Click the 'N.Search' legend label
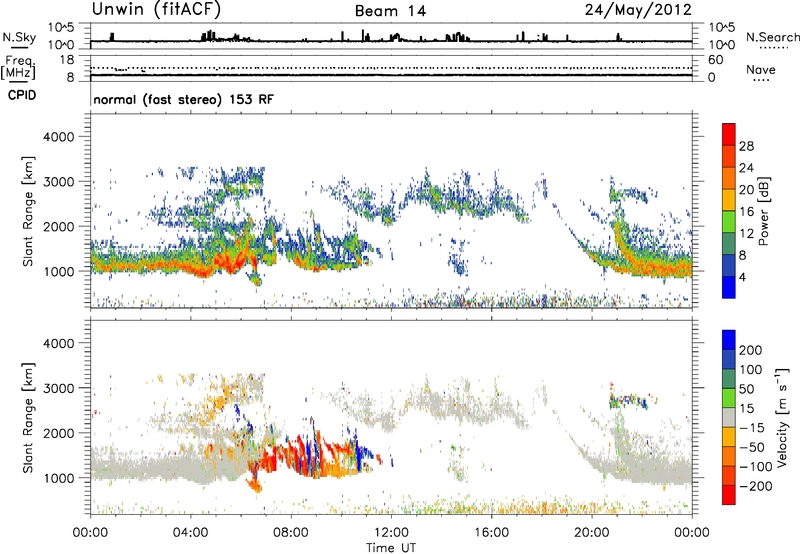800x554 pixels. pos(772,37)
